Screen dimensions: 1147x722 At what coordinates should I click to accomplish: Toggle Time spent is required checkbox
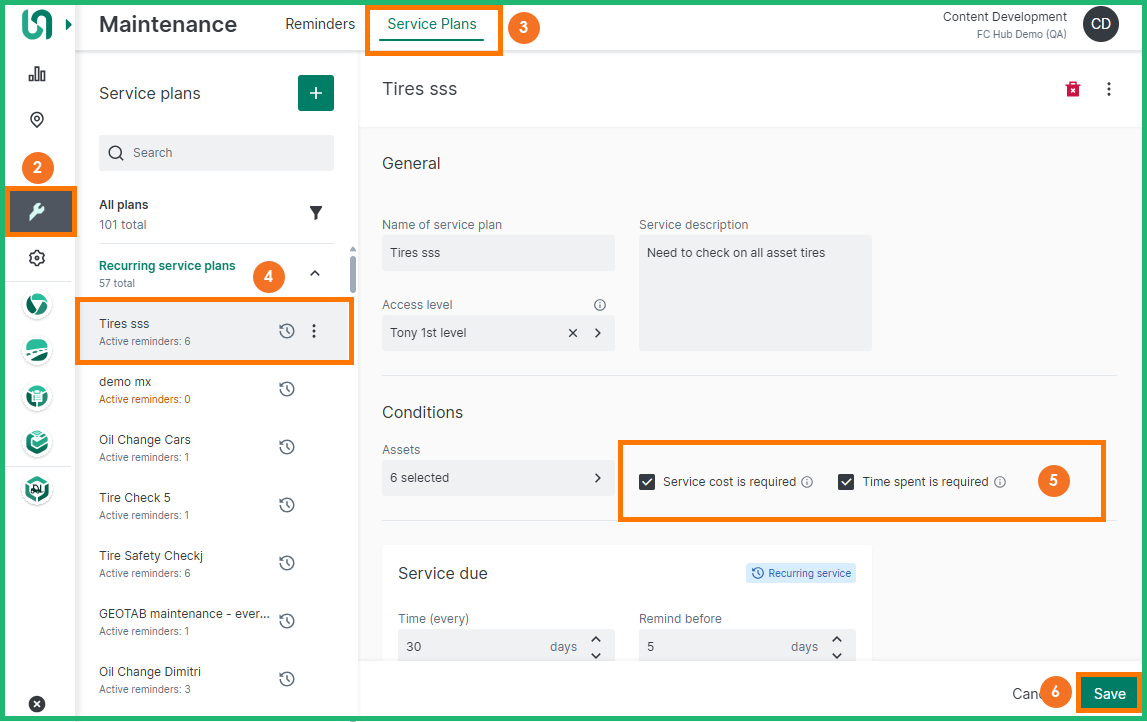tap(846, 482)
